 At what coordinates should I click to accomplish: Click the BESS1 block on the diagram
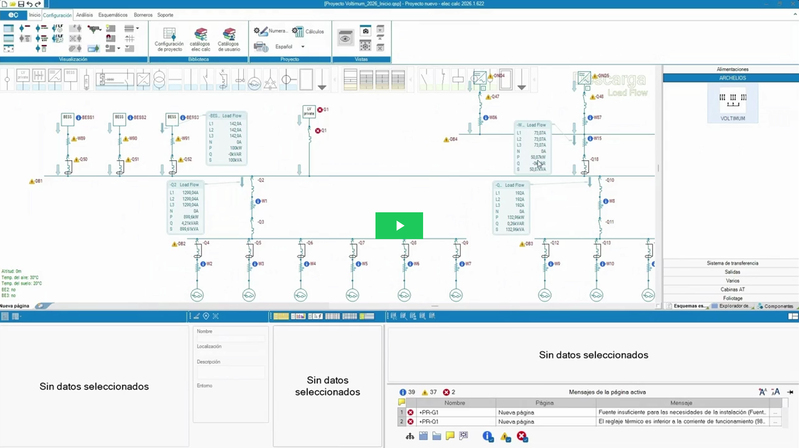point(67,118)
